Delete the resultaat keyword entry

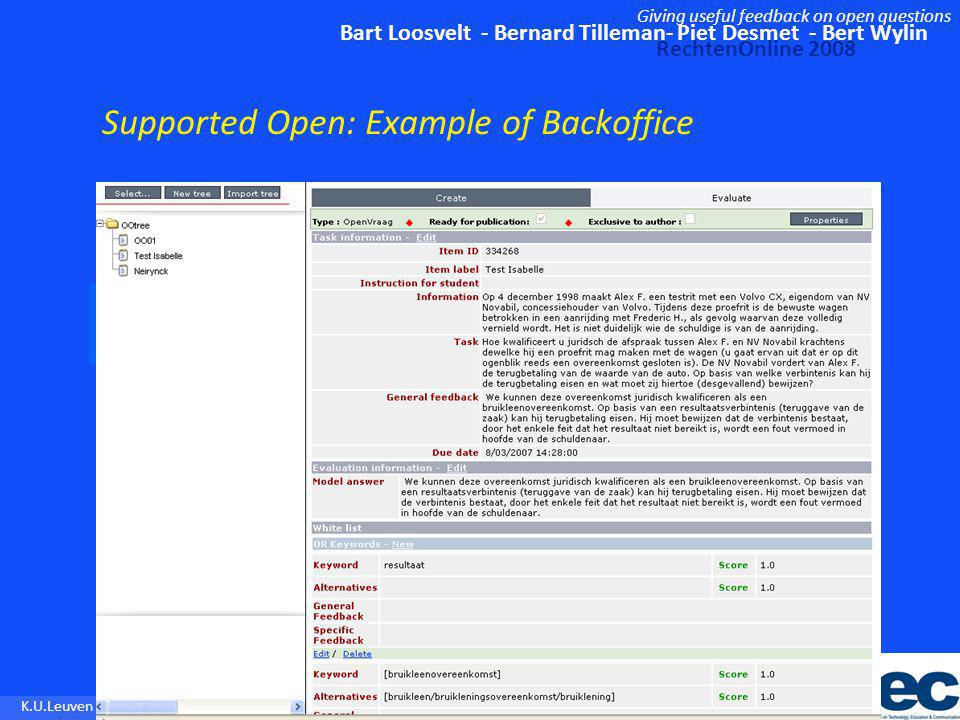[x=357, y=654]
